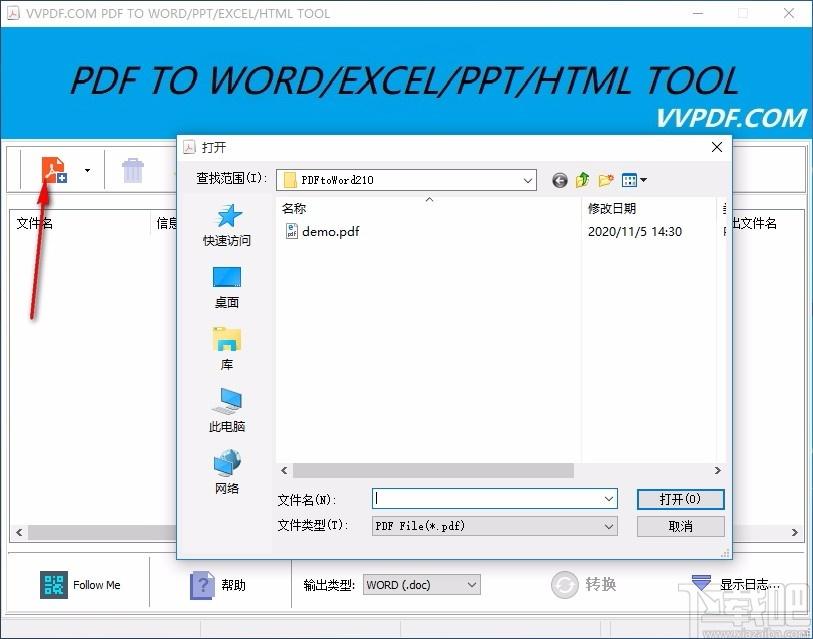
Task: Select 库 in sidebar
Action: click(227, 349)
